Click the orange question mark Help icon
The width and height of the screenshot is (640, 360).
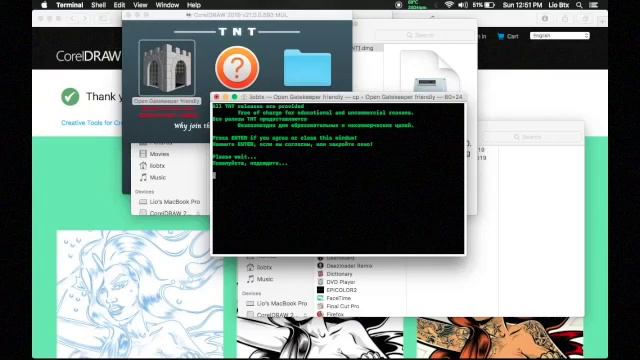click(x=237, y=68)
